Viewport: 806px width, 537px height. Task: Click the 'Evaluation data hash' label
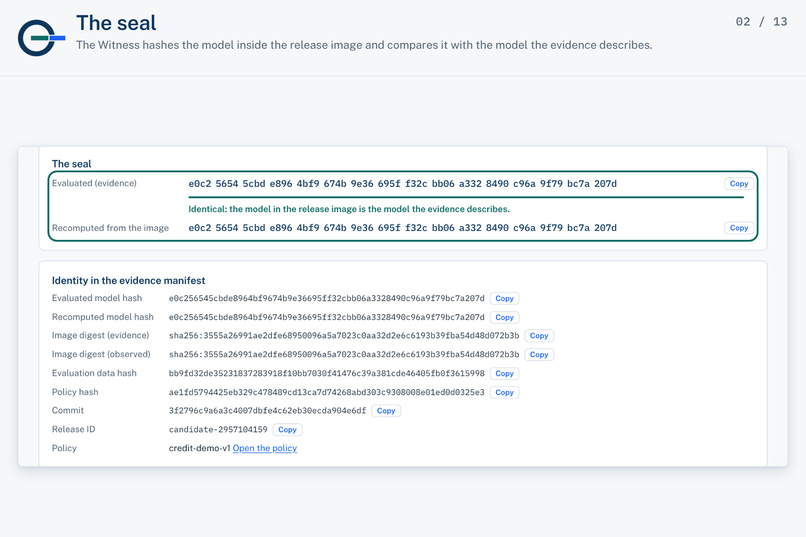[94, 373]
